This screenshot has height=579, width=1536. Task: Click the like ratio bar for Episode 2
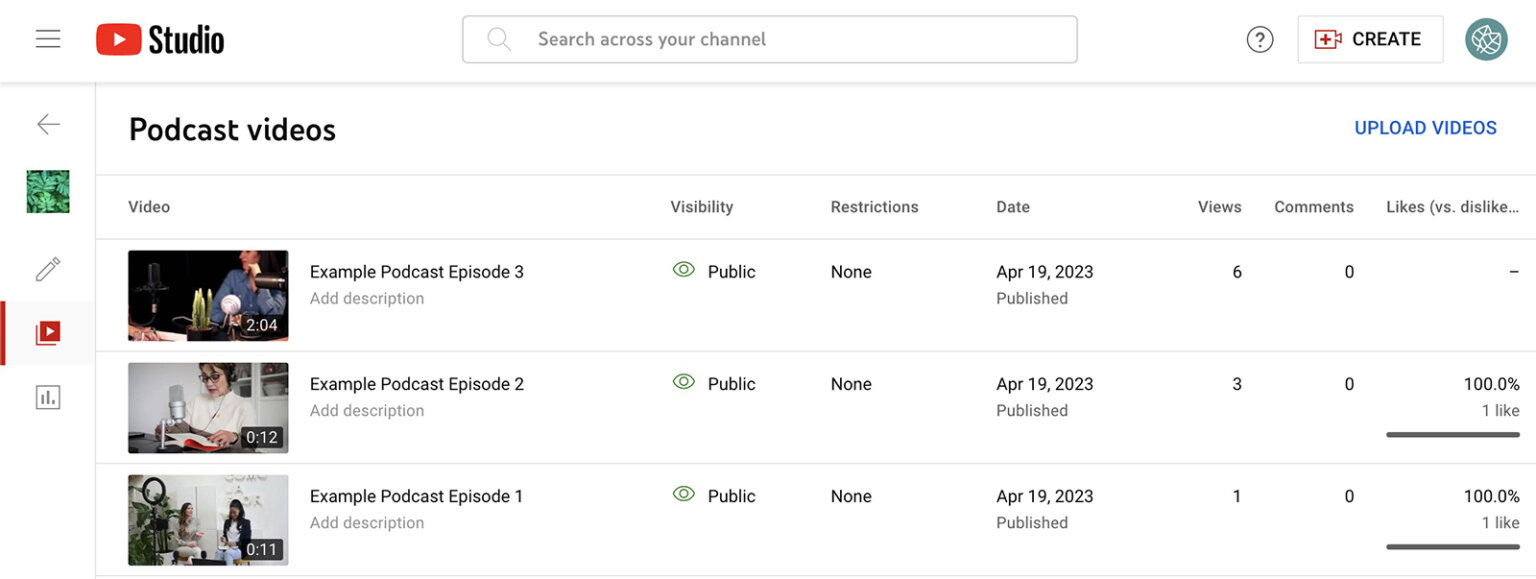tap(1452, 434)
